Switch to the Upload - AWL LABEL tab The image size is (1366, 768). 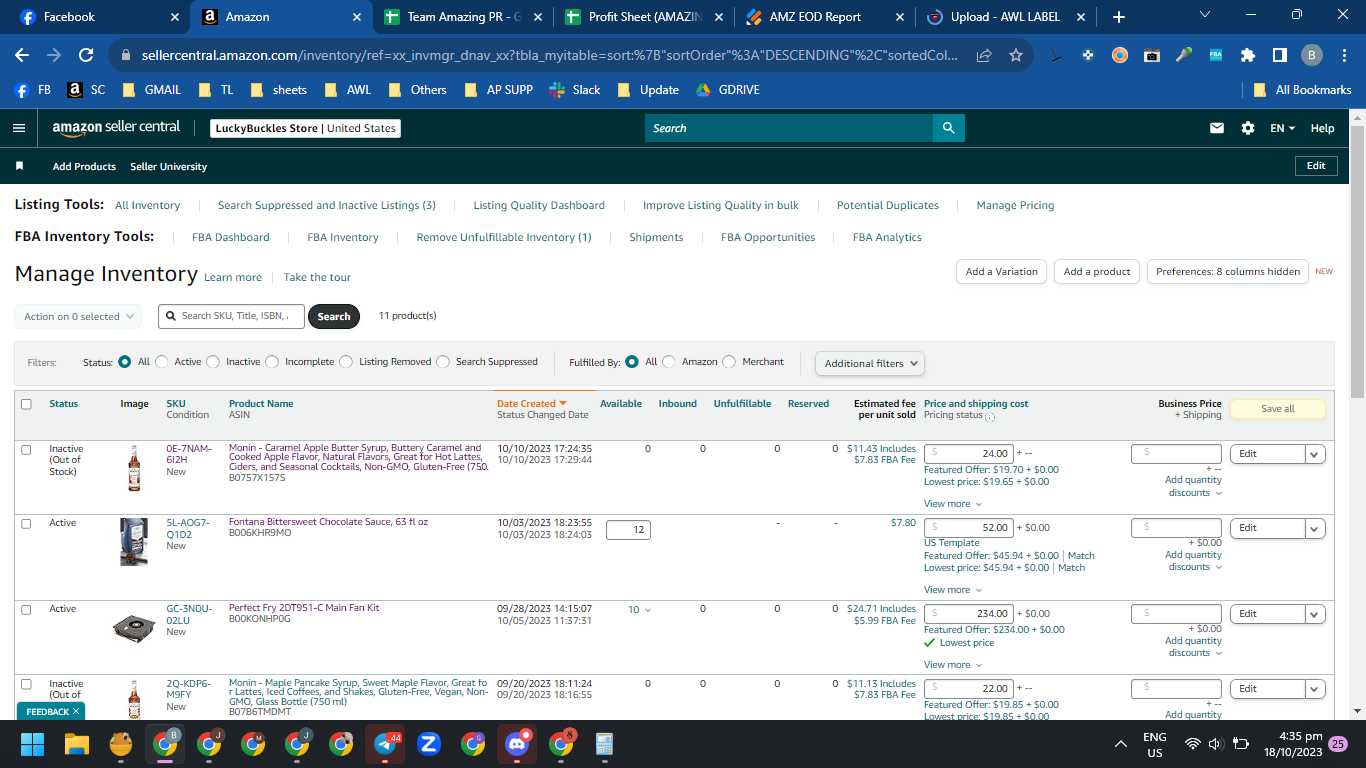(x=1007, y=17)
